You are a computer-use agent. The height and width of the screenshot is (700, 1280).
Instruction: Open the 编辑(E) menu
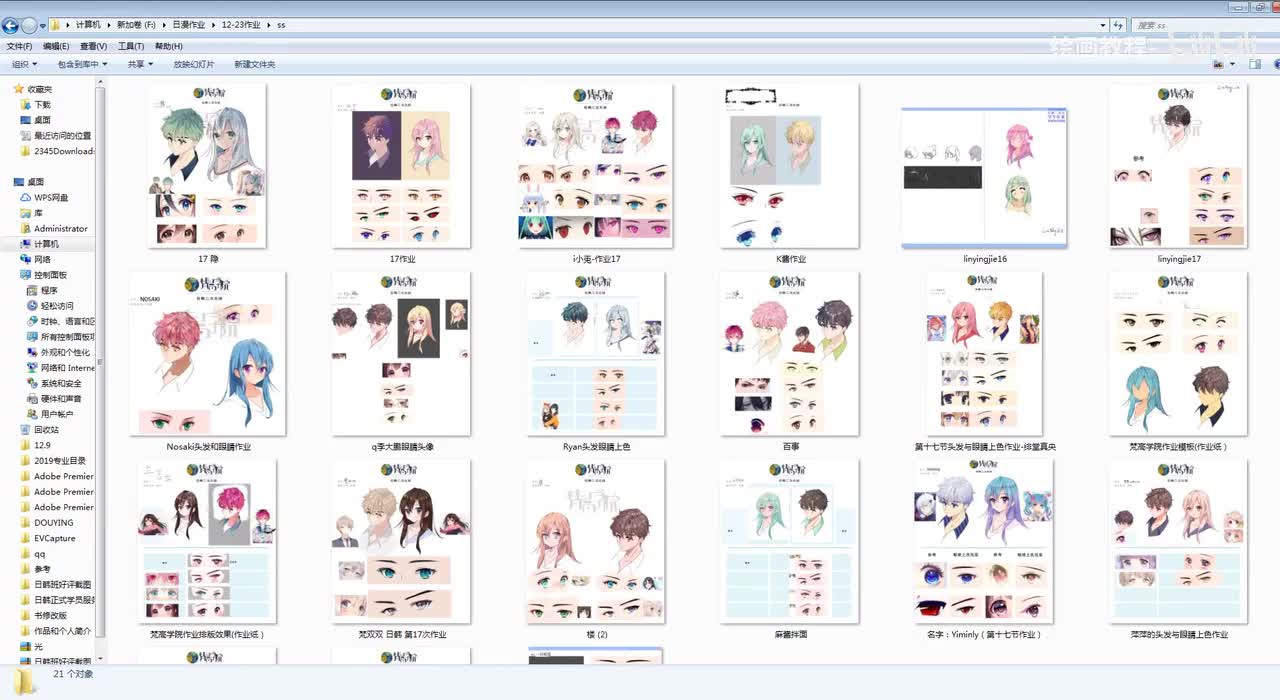click(x=56, y=46)
